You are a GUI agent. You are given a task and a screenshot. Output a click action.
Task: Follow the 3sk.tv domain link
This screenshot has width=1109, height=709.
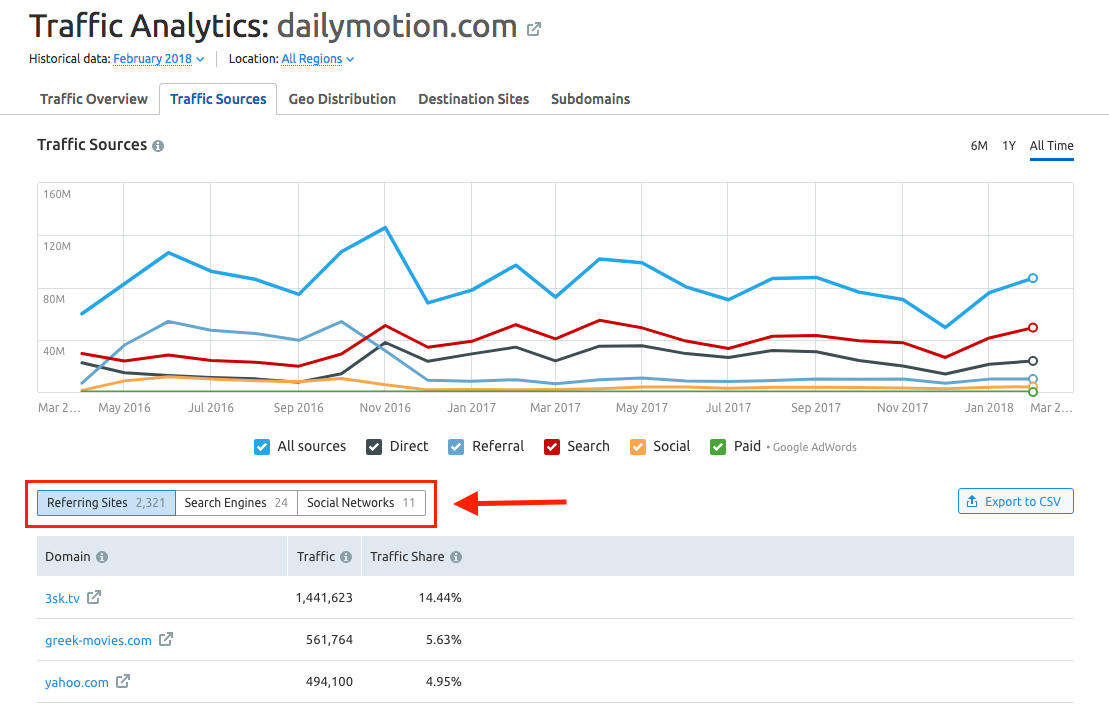click(60, 597)
